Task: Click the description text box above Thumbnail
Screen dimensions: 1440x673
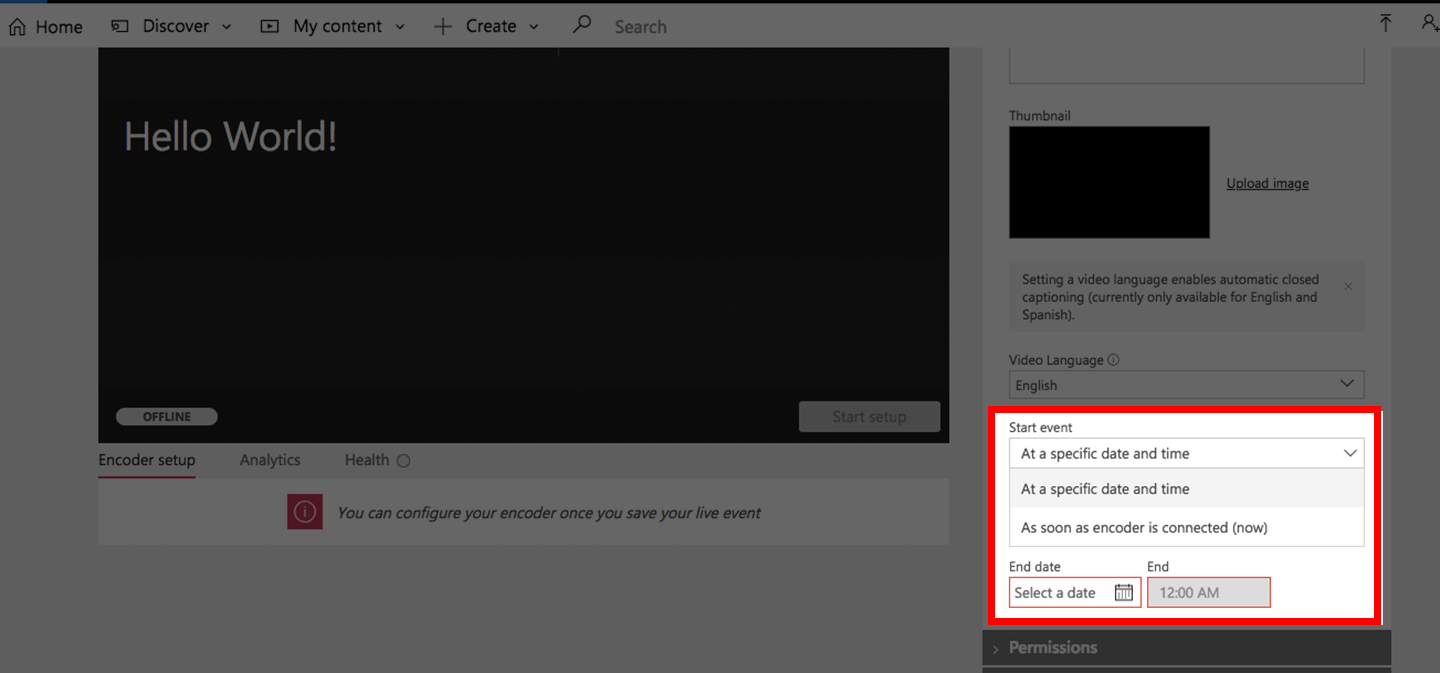Action: click(1186, 65)
